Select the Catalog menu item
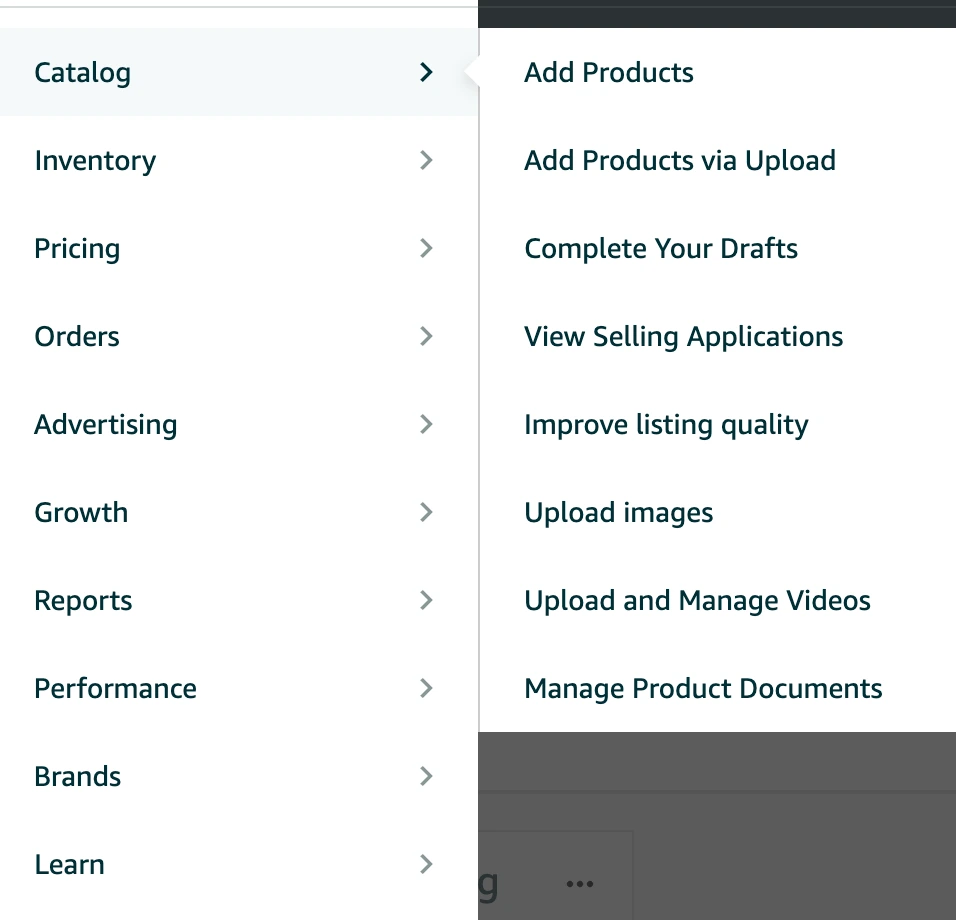The width and height of the screenshot is (956, 920). coord(82,72)
